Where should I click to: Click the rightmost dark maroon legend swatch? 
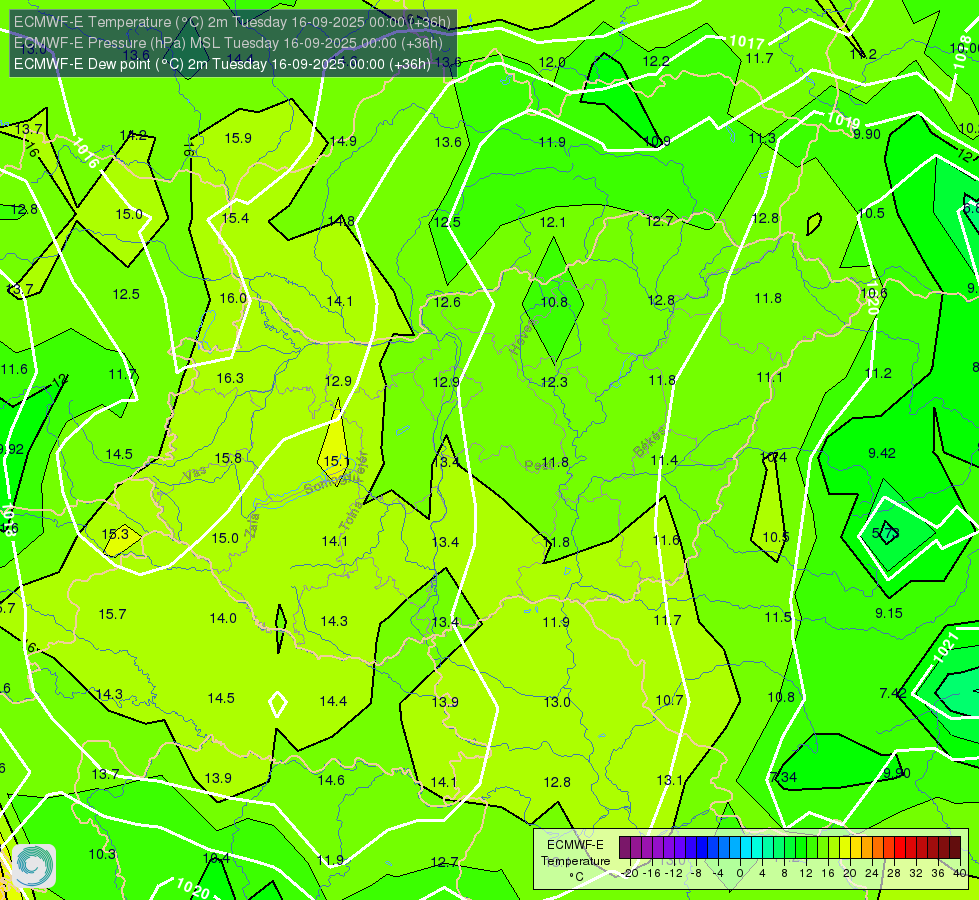click(955, 848)
